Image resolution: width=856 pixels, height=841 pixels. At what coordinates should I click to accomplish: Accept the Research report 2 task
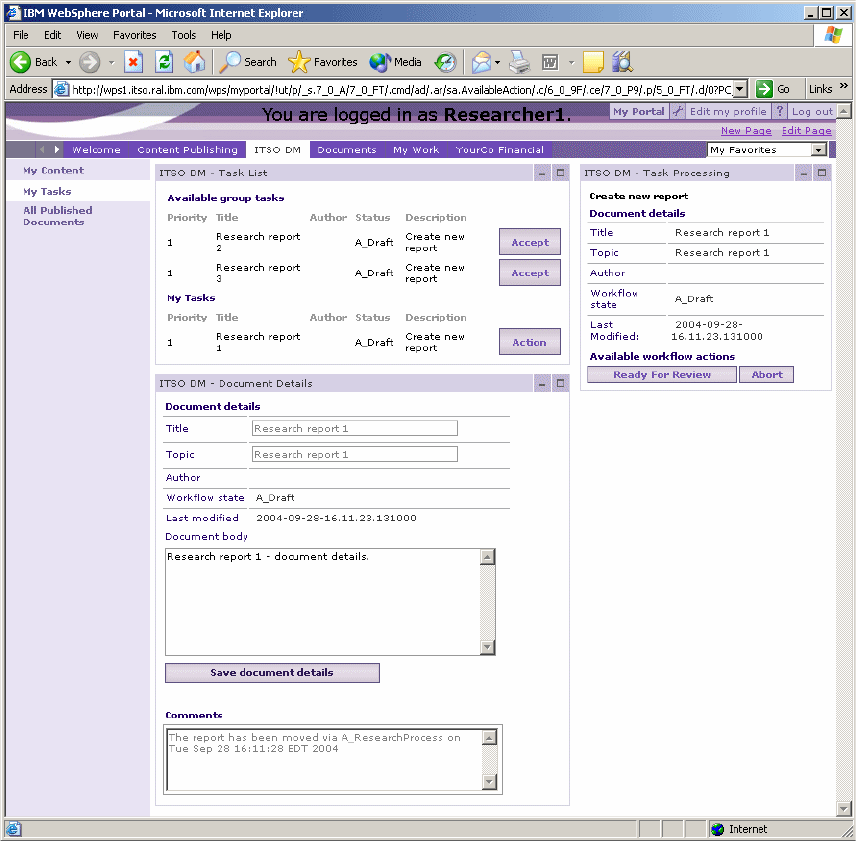(x=529, y=242)
